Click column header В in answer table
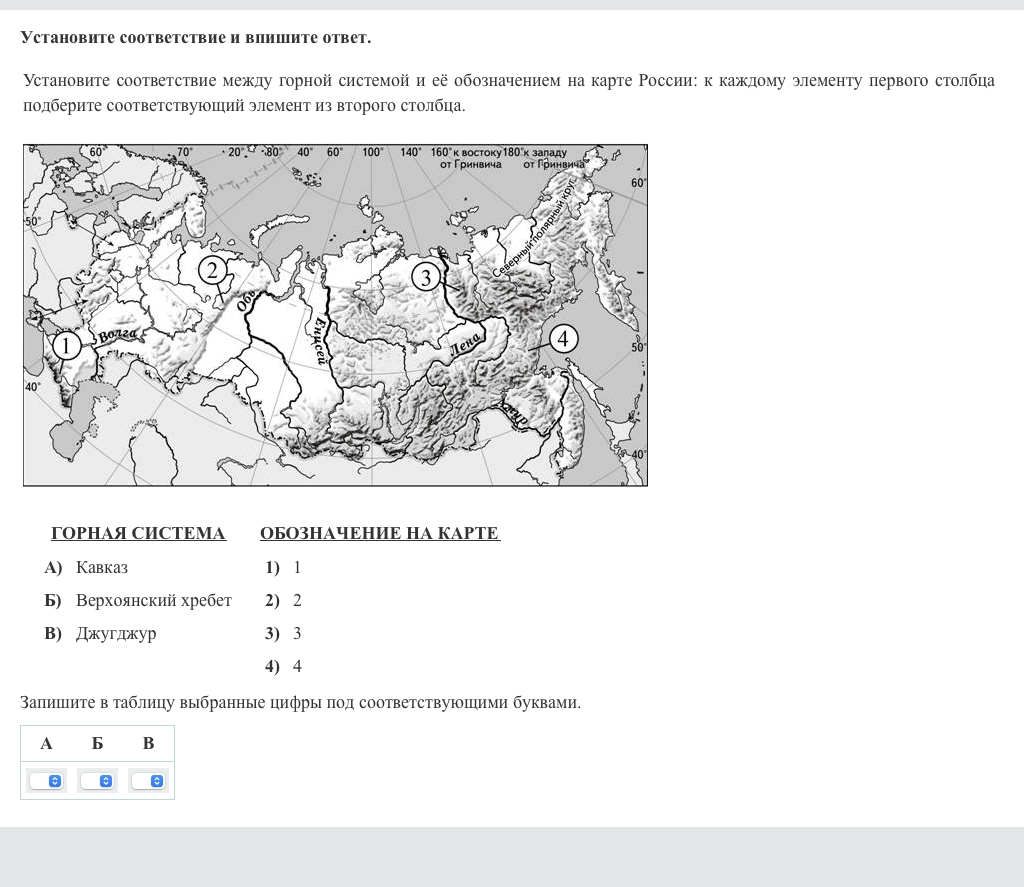The width and height of the screenshot is (1024, 887). coord(148,744)
